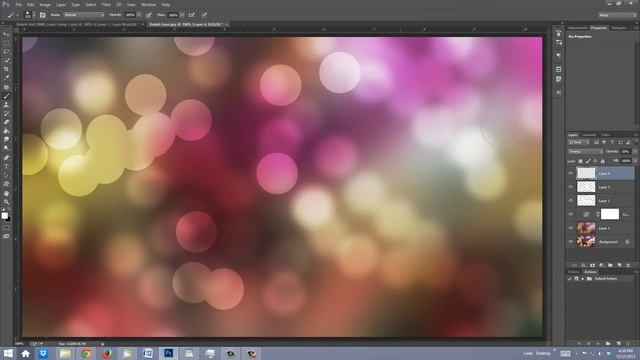Open the collapsed Character panel icon

pyautogui.click(x=558, y=93)
